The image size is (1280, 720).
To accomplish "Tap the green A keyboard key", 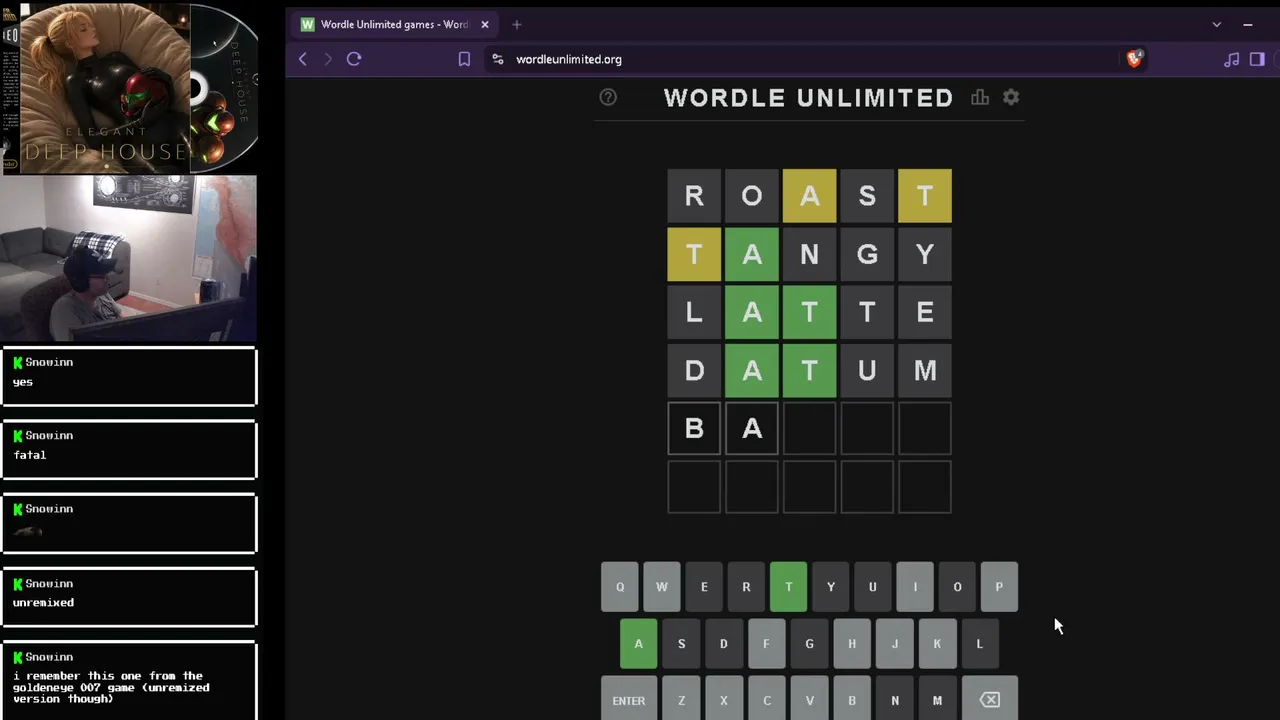I will (x=639, y=644).
